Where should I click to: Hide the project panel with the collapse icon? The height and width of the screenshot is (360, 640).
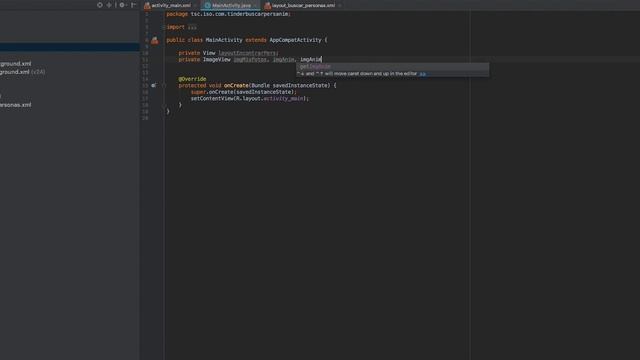click(x=133, y=5)
